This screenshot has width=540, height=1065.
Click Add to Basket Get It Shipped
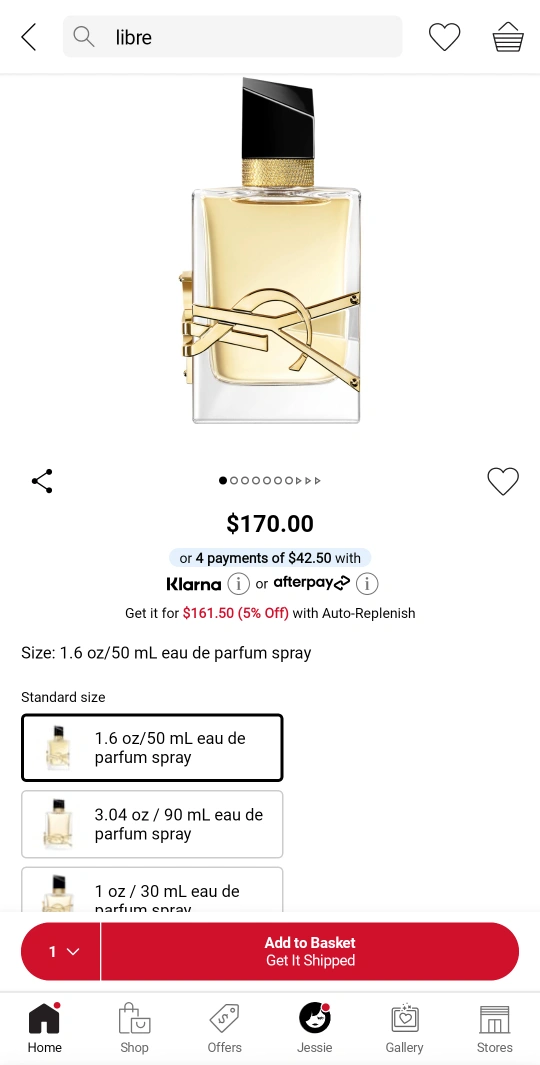310,952
